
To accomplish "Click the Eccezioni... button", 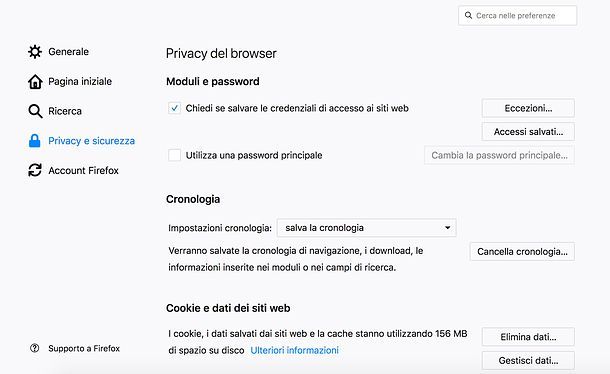I will (528, 108).
